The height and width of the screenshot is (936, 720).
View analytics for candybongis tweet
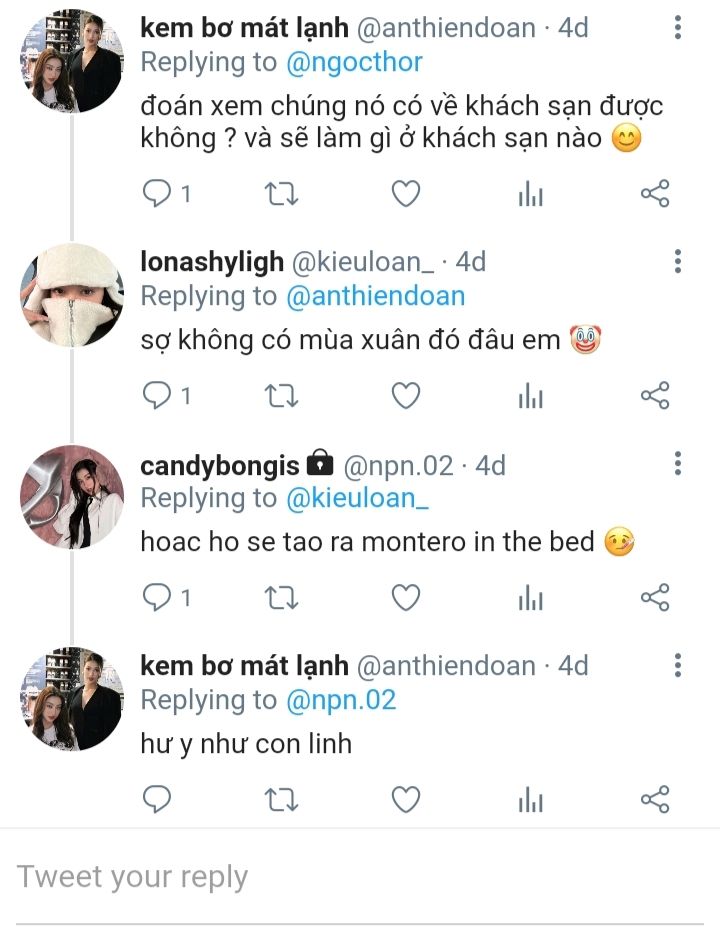tap(530, 598)
